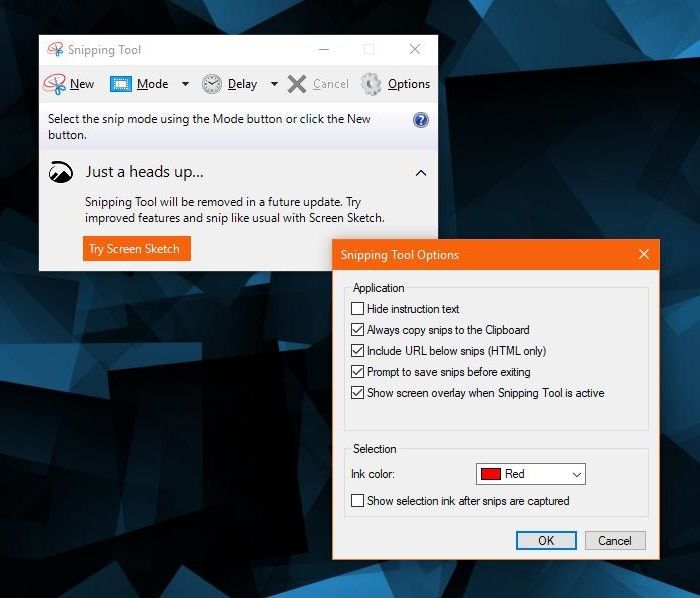700x598 pixels.
Task: Click the Options gear icon
Action: tap(371, 84)
